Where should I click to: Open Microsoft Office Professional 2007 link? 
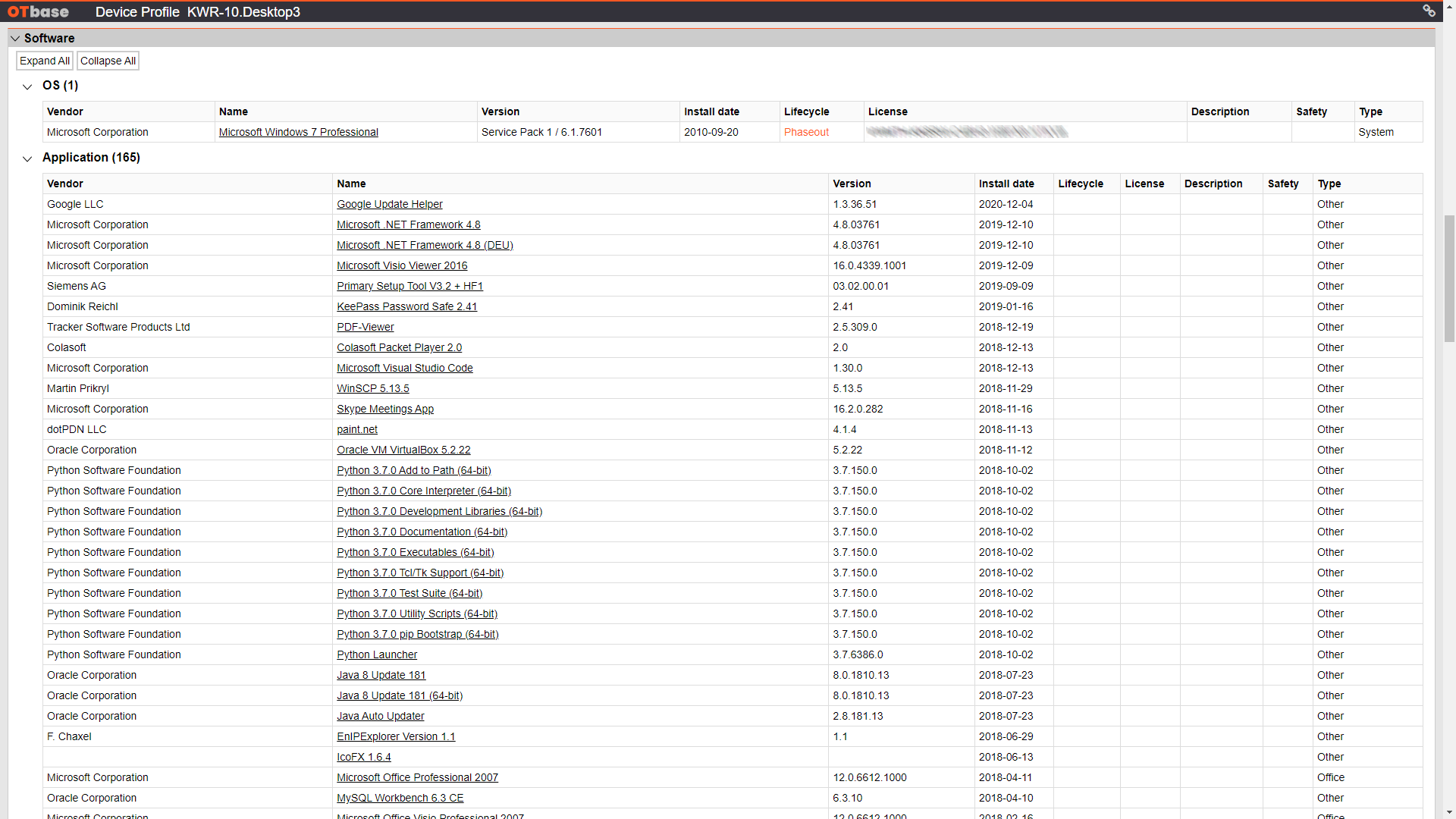click(x=418, y=777)
